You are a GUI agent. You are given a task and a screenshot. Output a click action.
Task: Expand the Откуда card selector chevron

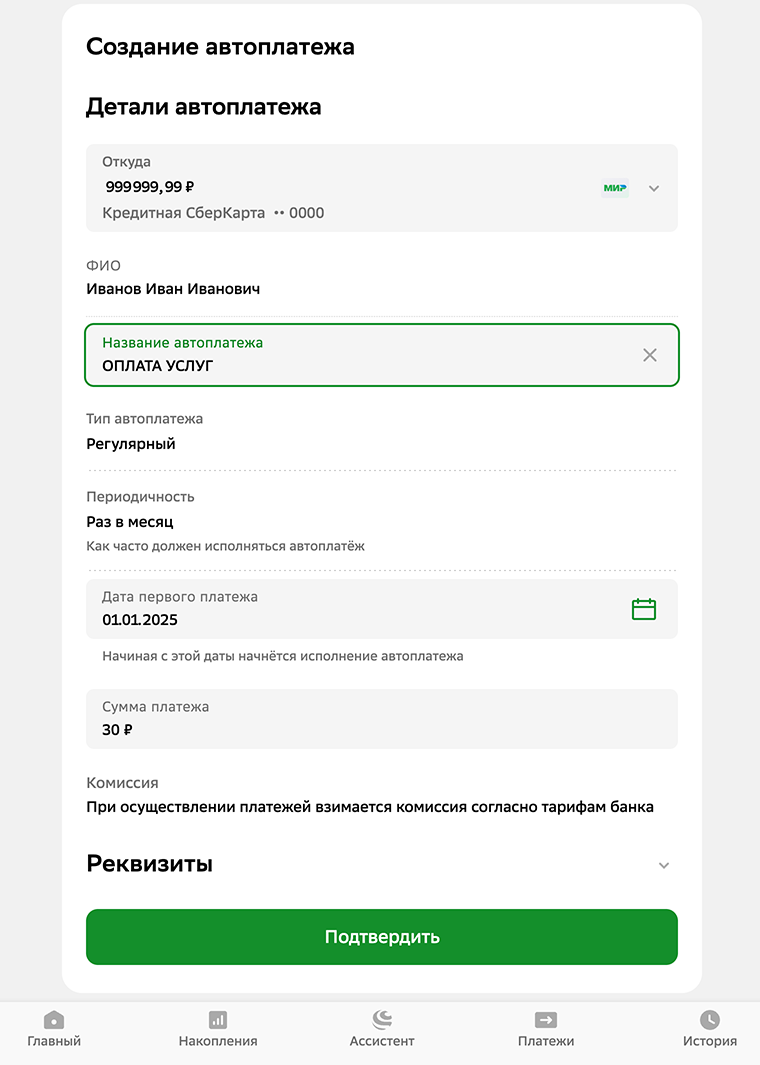click(x=653, y=189)
